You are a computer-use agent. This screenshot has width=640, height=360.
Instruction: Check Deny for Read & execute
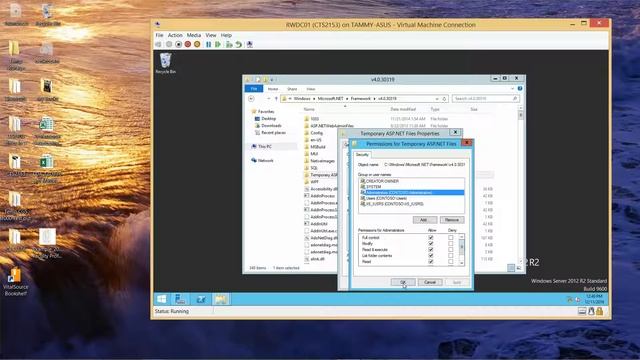click(451, 250)
